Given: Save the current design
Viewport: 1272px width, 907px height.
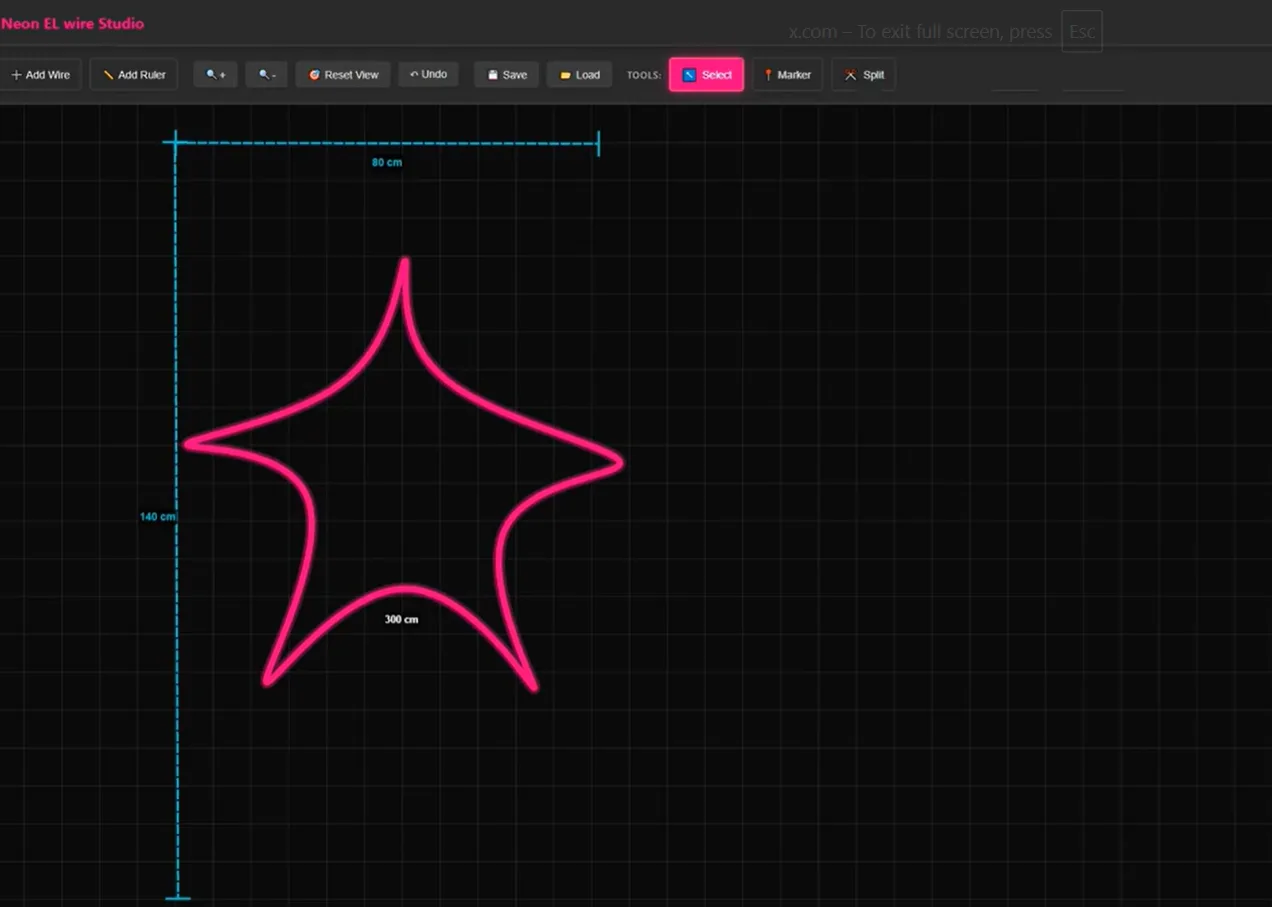Looking at the screenshot, I should [x=507, y=75].
